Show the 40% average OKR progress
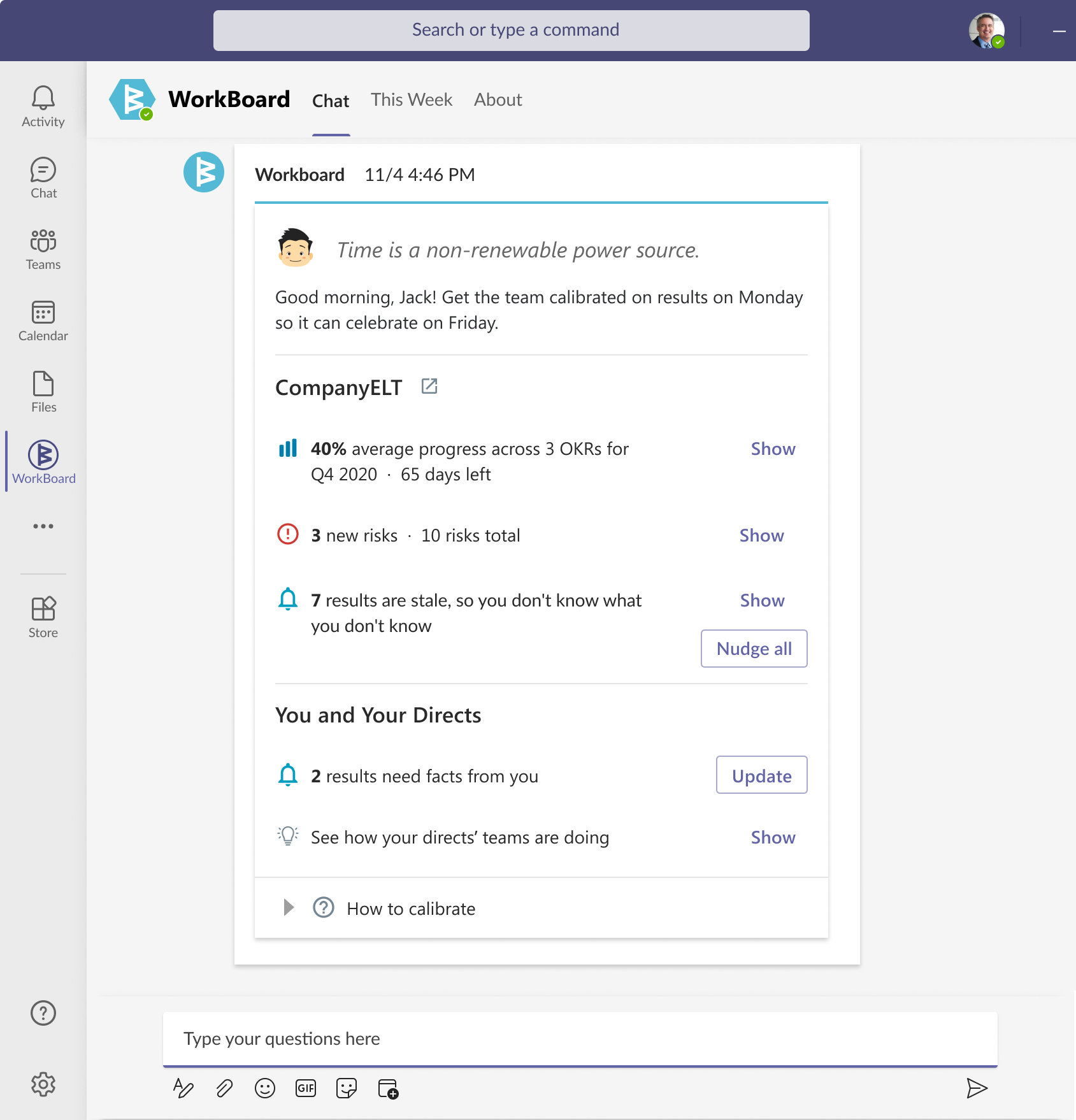Image resolution: width=1076 pixels, height=1120 pixels. (773, 449)
